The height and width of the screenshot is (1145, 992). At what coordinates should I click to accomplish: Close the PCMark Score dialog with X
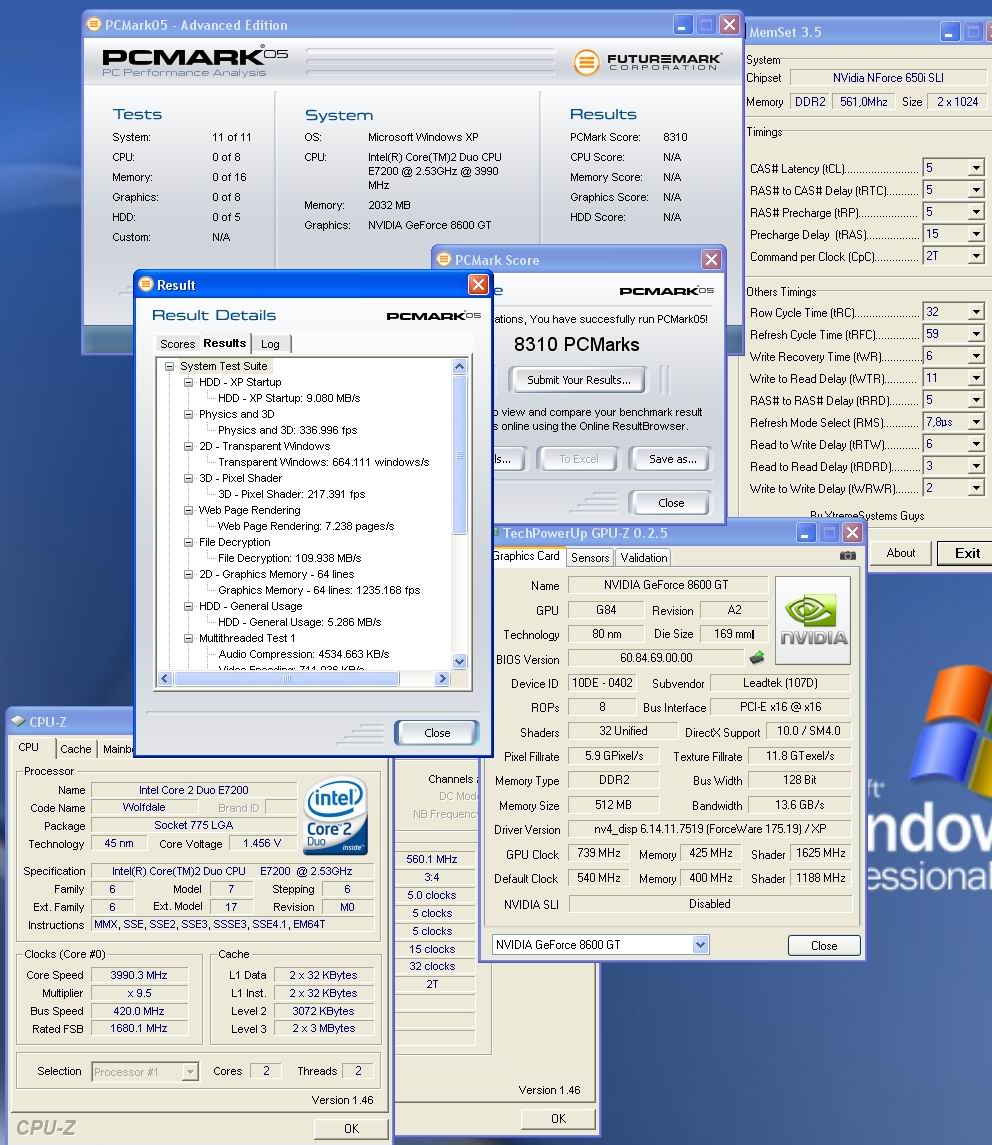pyautogui.click(x=711, y=259)
